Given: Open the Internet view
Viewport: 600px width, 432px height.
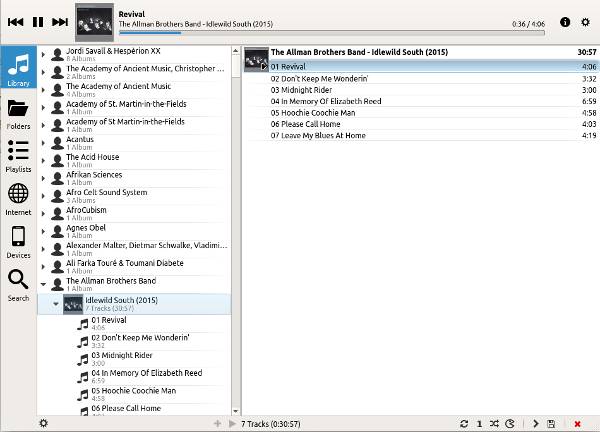Looking at the screenshot, I should (x=18, y=200).
